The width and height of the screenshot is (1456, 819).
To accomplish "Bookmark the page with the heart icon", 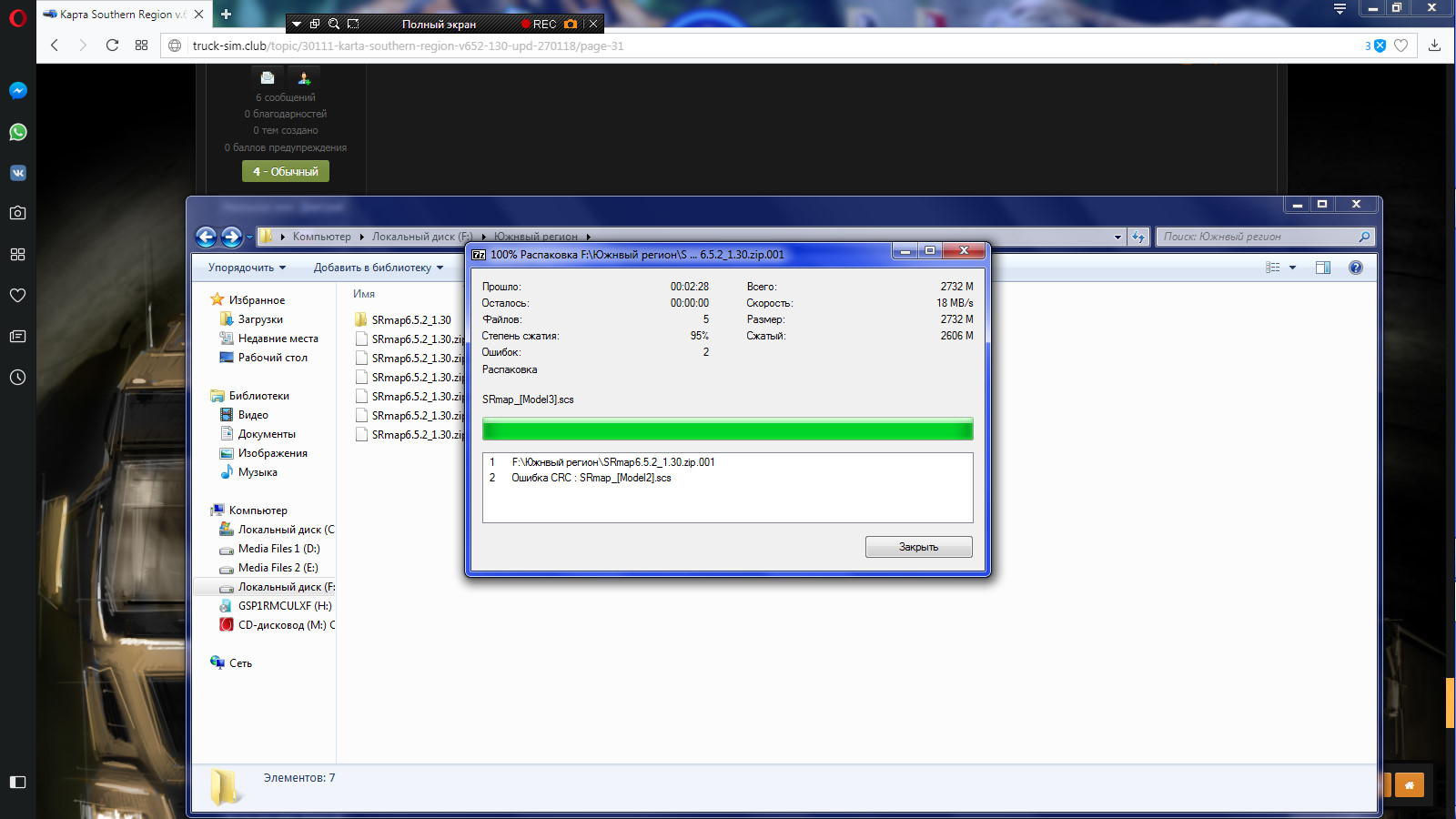I will click(x=1401, y=45).
